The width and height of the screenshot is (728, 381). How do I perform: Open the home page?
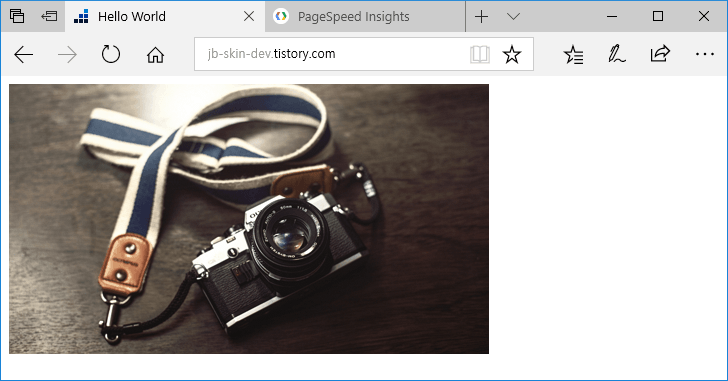point(155,55)
